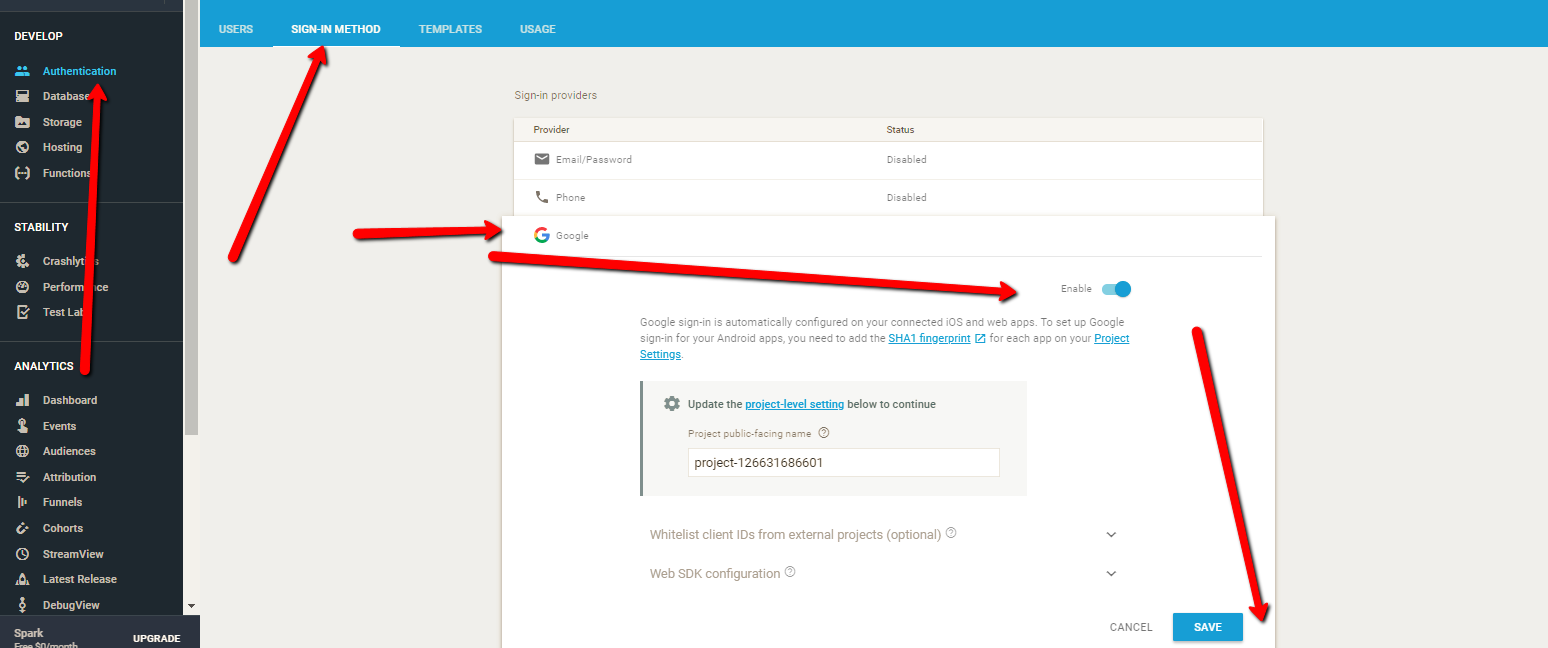
Task: Open the Cohorts icon
Action: tap(22, 528)
